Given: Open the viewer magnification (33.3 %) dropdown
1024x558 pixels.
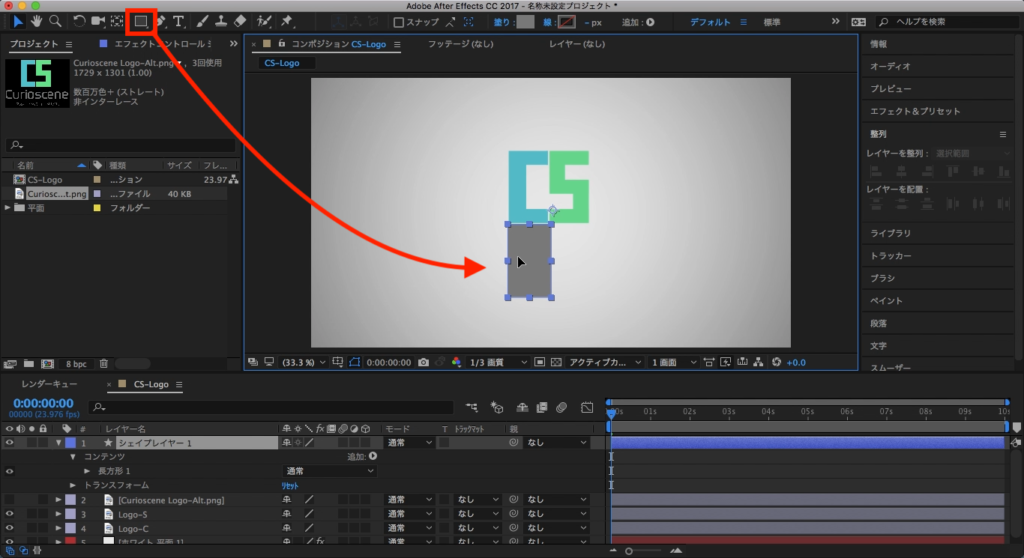Looking at the screenshot, I should tap(302, 362).
